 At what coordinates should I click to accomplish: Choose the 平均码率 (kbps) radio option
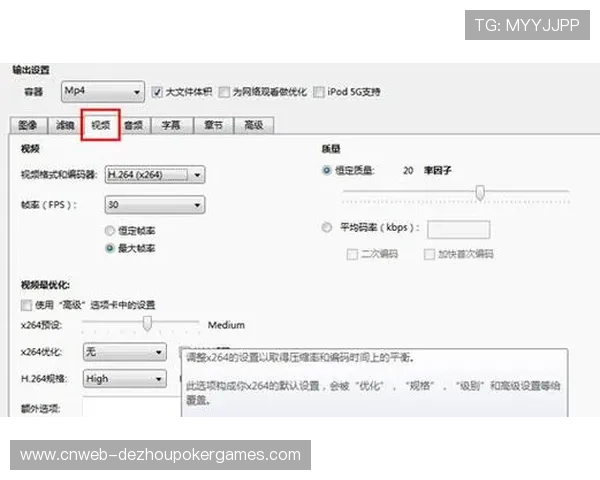pos(327,228)
